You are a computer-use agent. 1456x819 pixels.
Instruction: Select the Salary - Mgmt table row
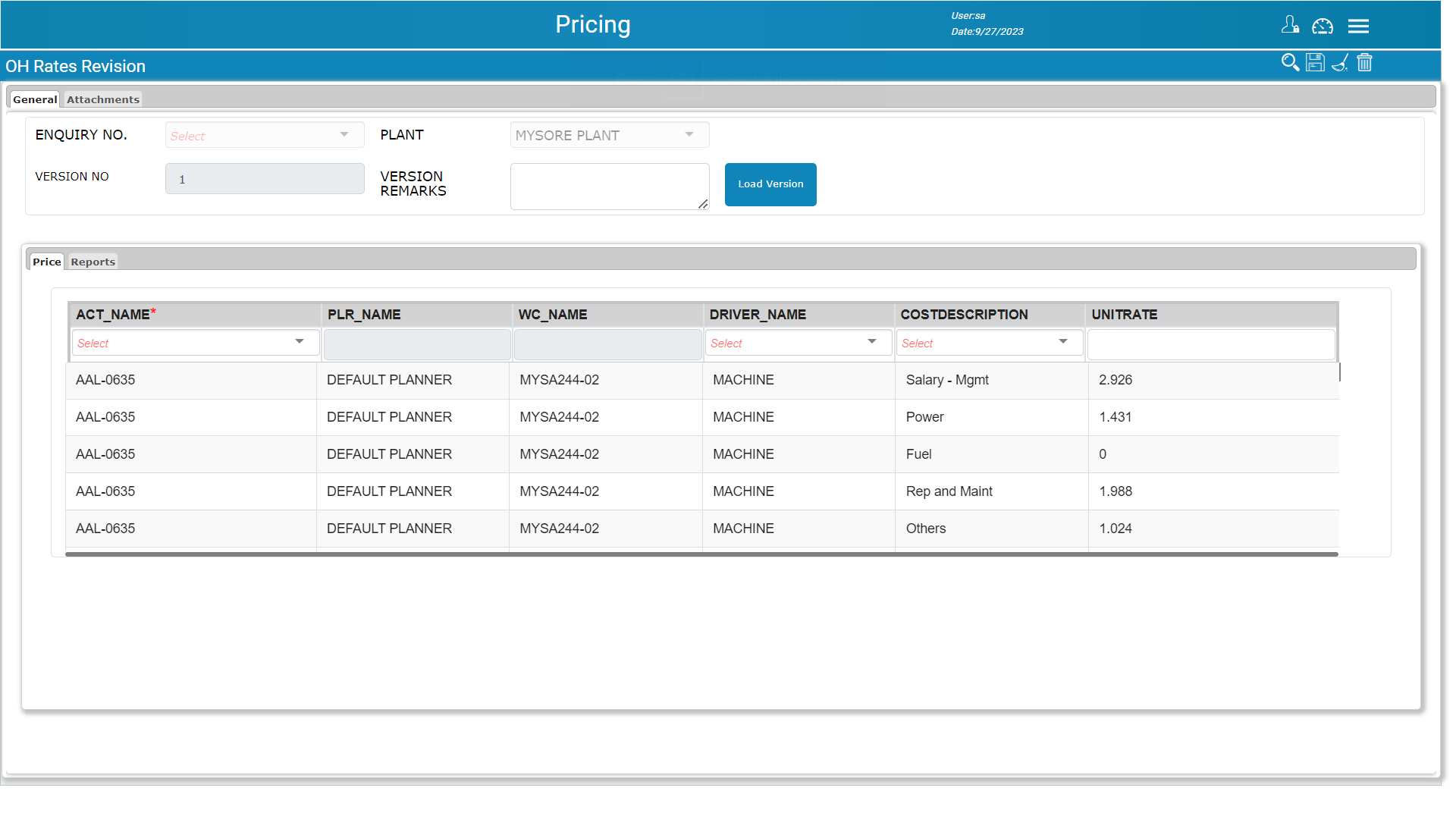click(x=947, y=380)
